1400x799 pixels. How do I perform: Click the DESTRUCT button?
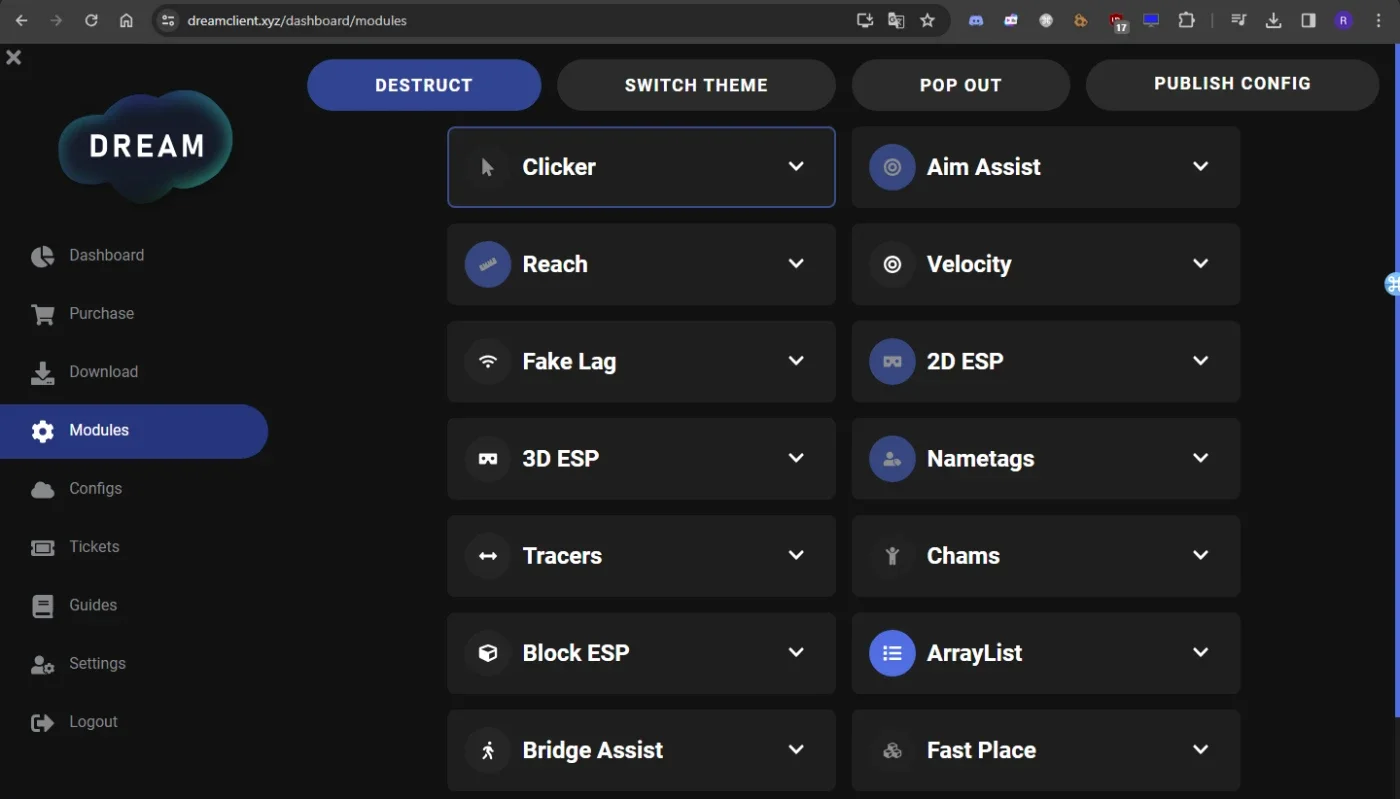coord(424,85)
